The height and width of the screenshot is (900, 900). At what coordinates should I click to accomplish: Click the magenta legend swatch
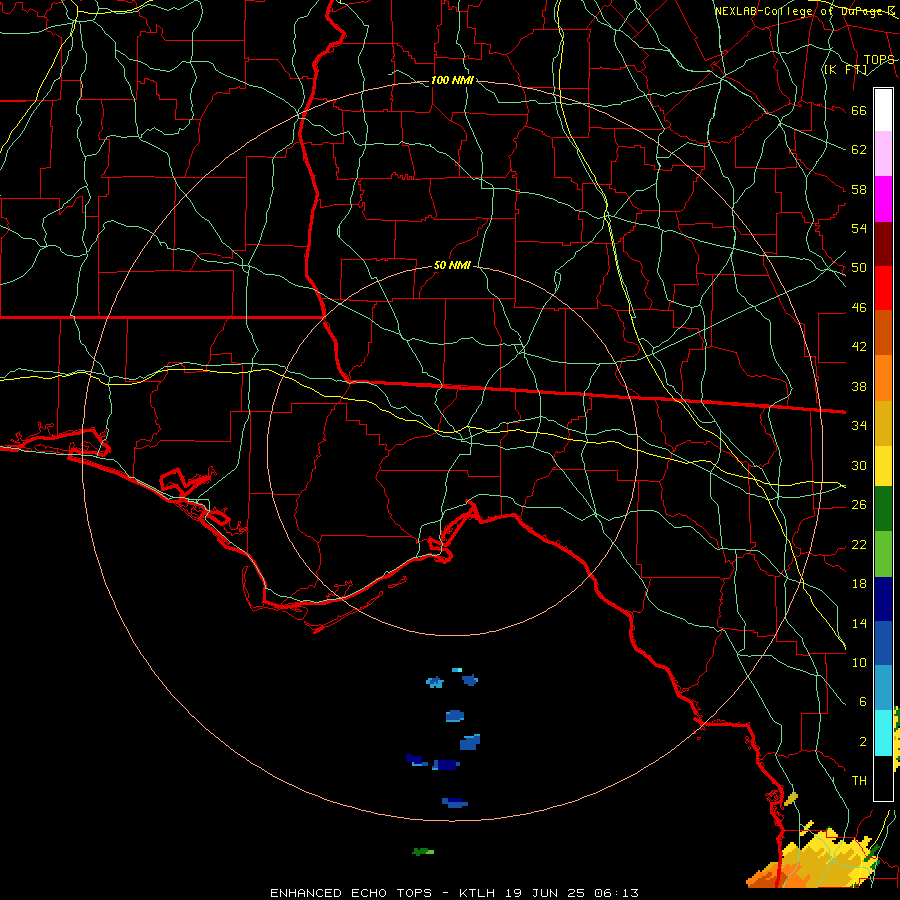(883, 199)
